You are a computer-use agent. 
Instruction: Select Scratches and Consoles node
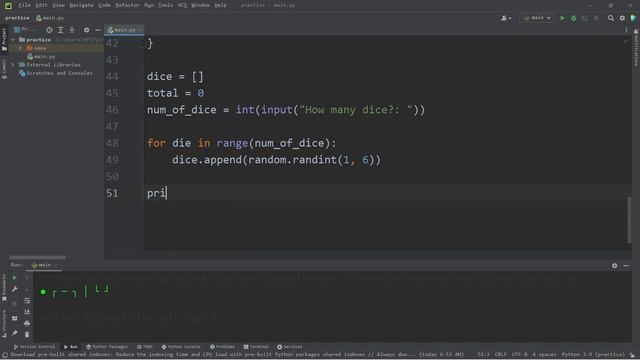(x=56, y=73)
